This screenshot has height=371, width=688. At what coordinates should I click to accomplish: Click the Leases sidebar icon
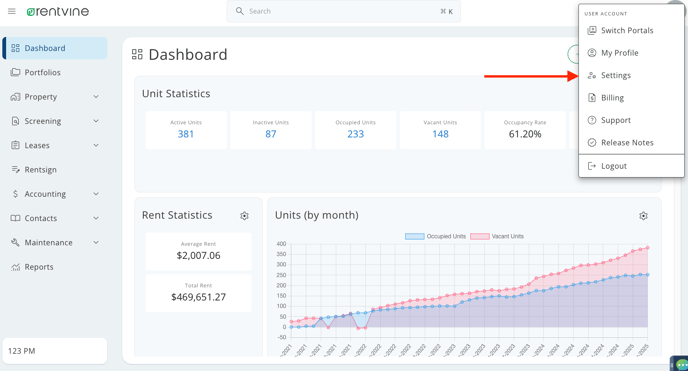tap(15, 145)
